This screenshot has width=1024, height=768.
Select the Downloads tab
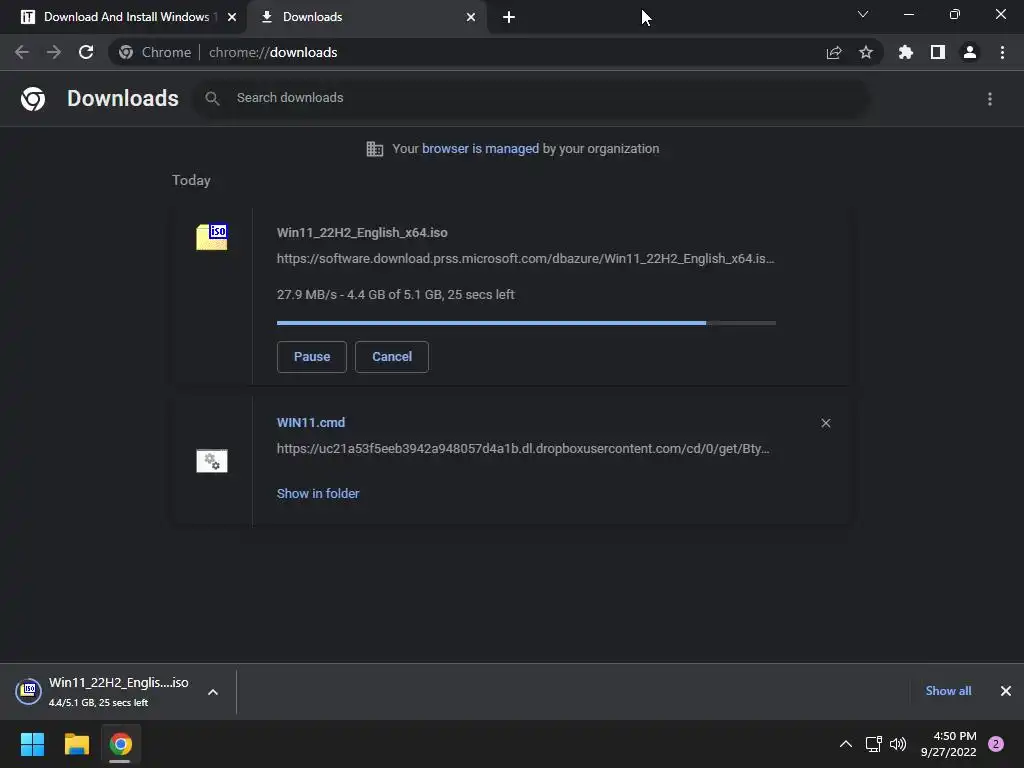366,17
